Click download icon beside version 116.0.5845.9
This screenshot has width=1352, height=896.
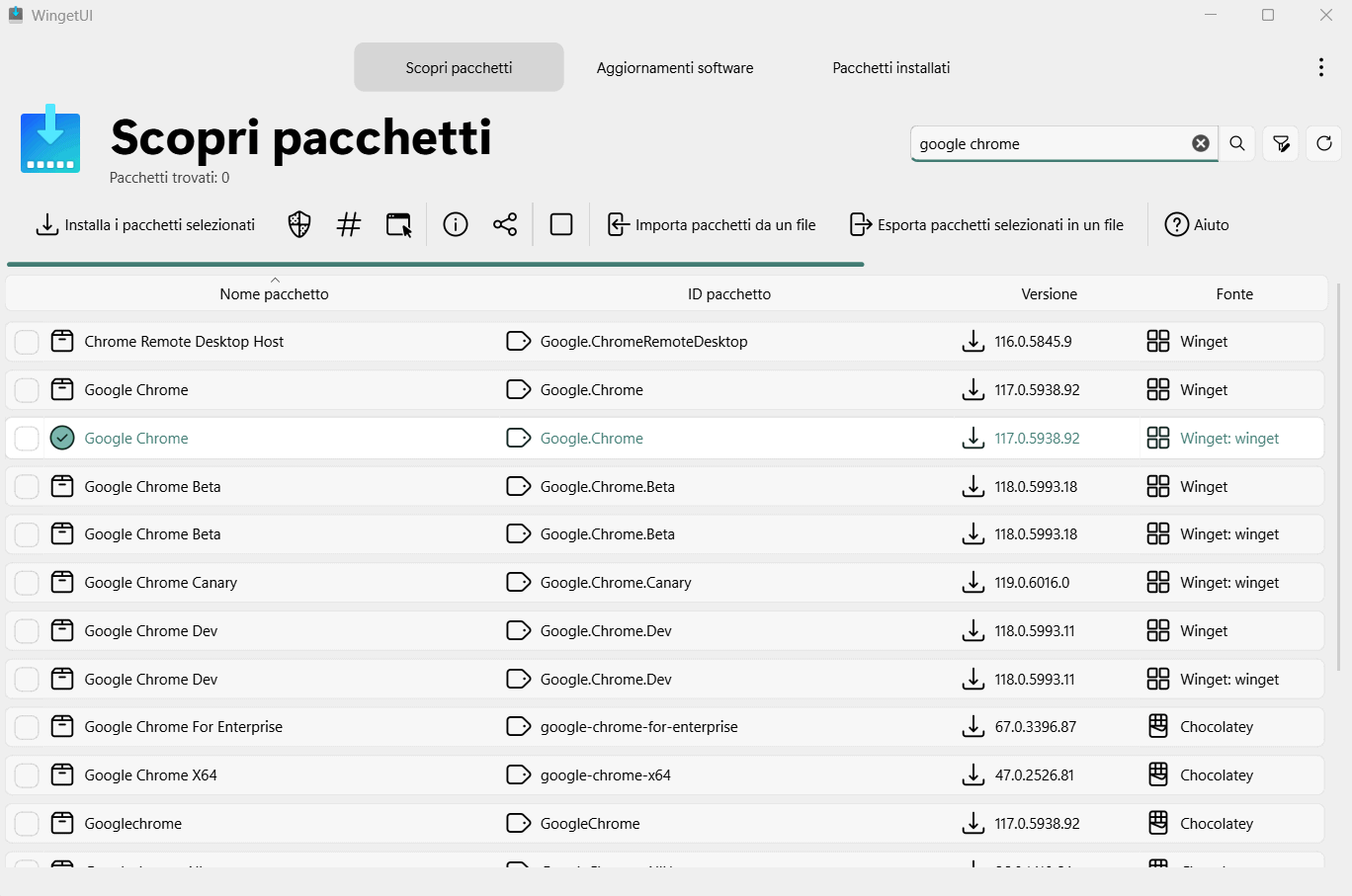click(973, 342)
